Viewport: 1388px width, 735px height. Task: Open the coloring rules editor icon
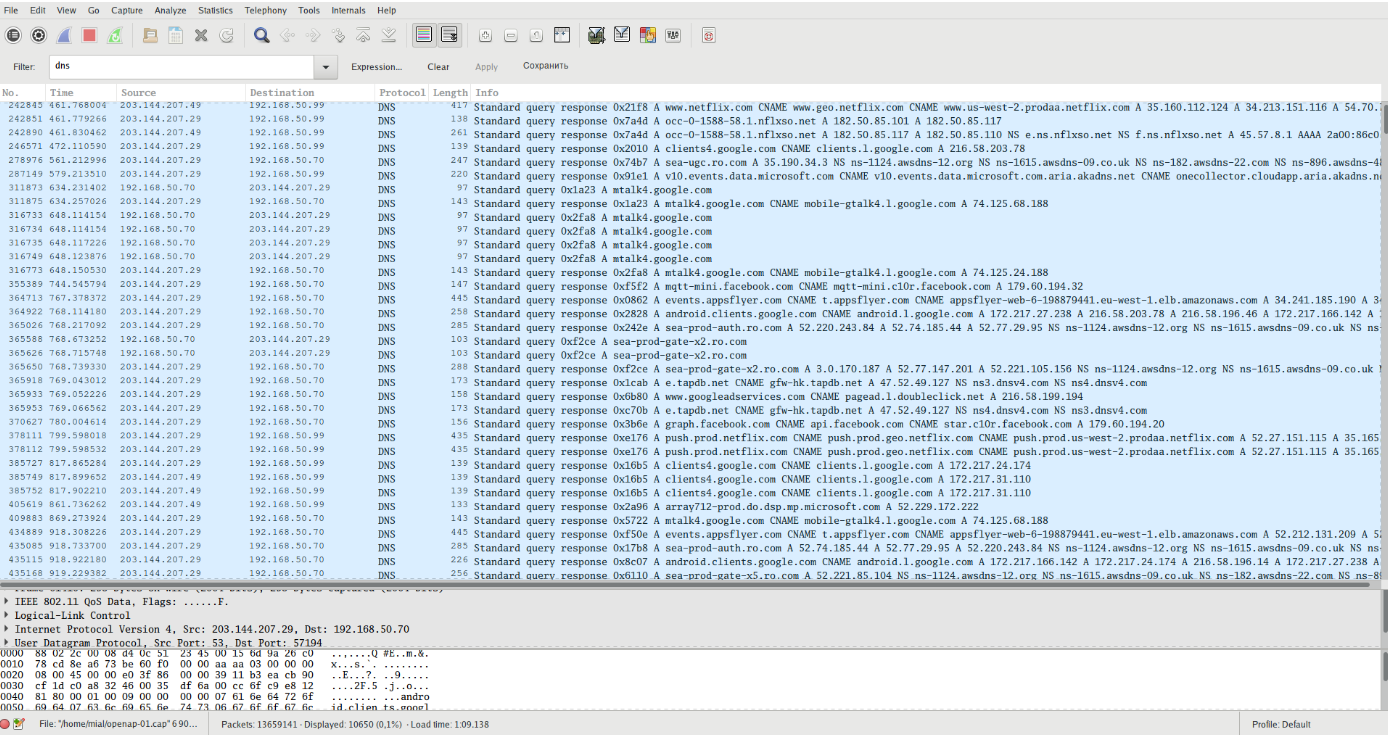[x=647, y=35]
